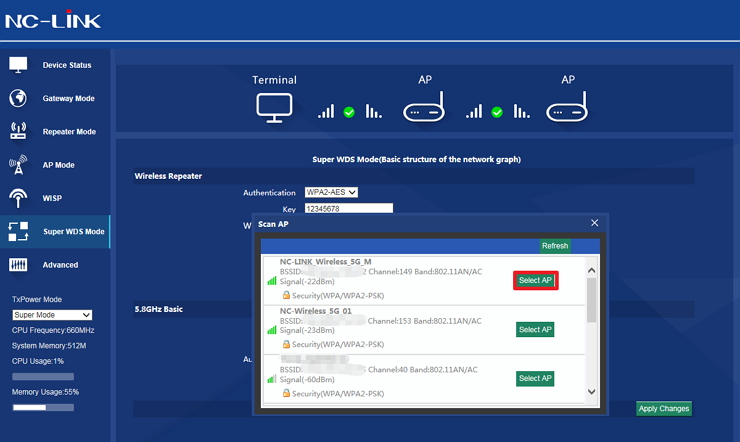Click signal bars icon right of middle AP
Screen dimensions: 740x442
(474, 111)
